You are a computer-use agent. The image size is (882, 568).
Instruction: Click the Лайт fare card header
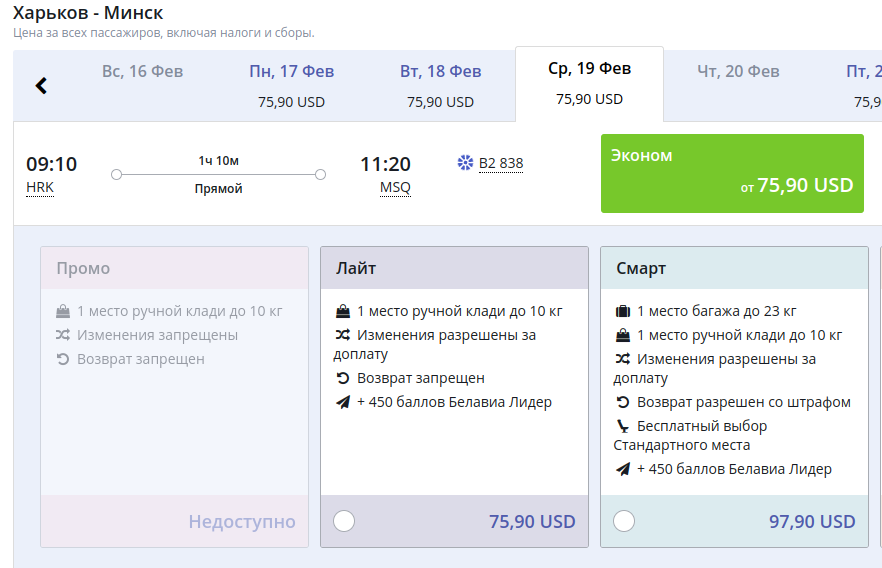point(454,269)
